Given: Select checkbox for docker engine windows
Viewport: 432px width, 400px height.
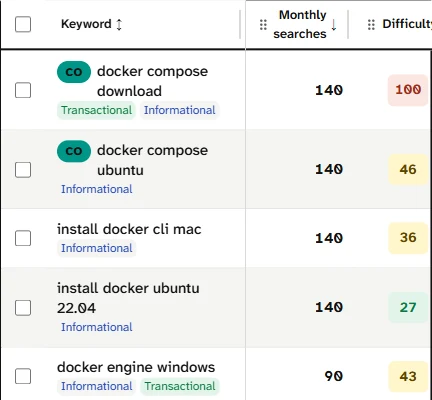Looking at the screenshot, I should 23,376.
